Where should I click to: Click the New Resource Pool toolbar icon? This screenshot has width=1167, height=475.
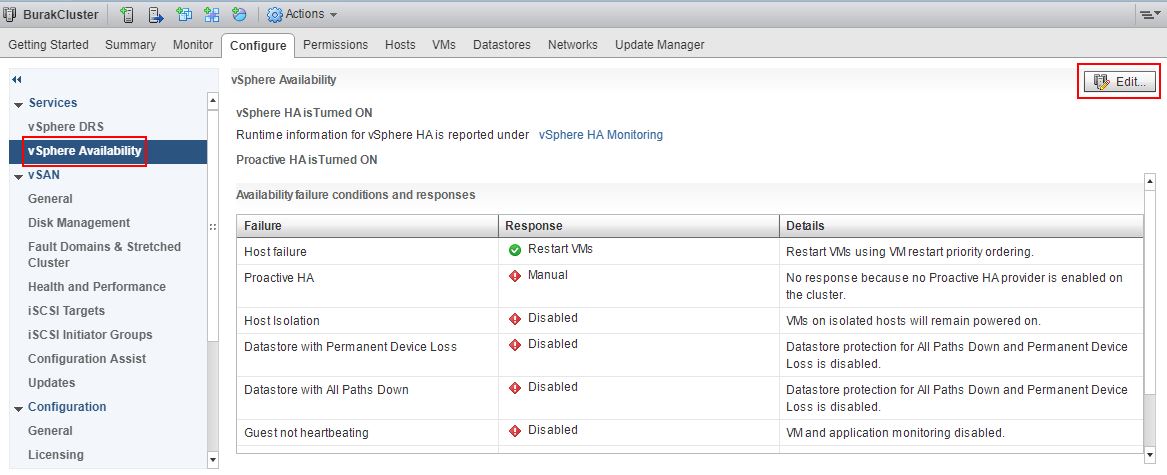(x=239, y=14)
